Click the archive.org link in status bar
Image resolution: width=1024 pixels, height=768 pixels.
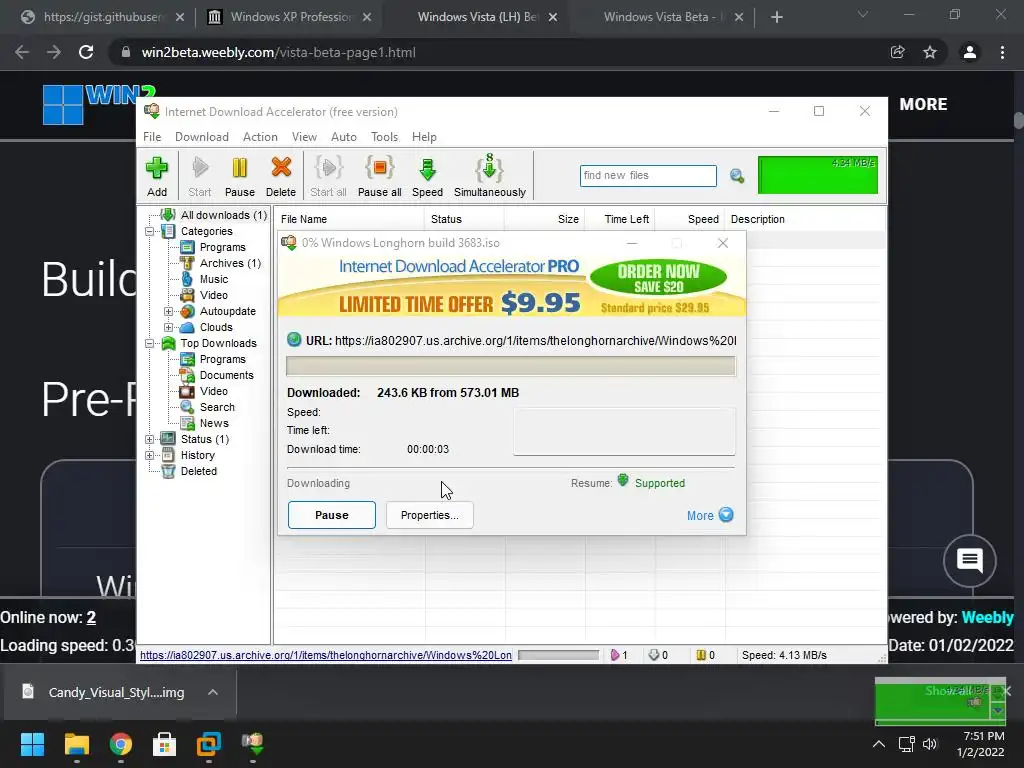click(326, 655)
